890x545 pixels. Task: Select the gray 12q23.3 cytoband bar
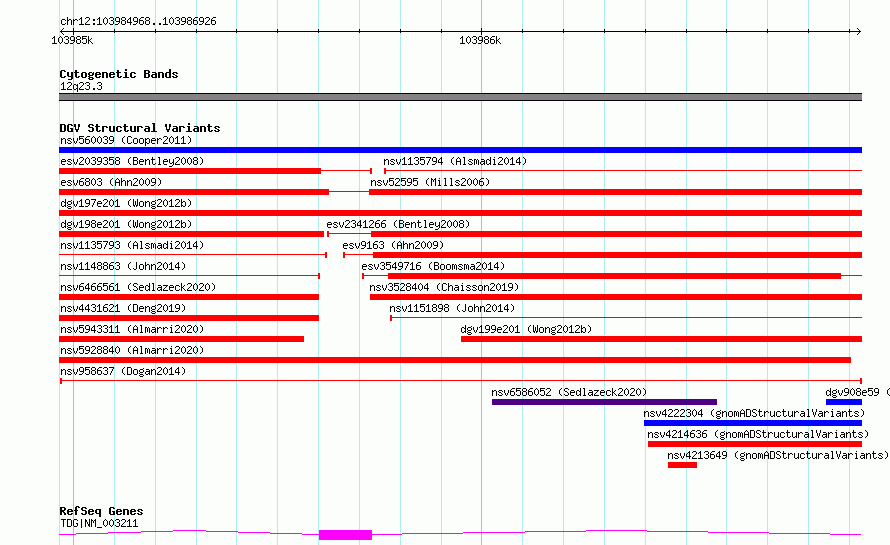click(460, 97)
